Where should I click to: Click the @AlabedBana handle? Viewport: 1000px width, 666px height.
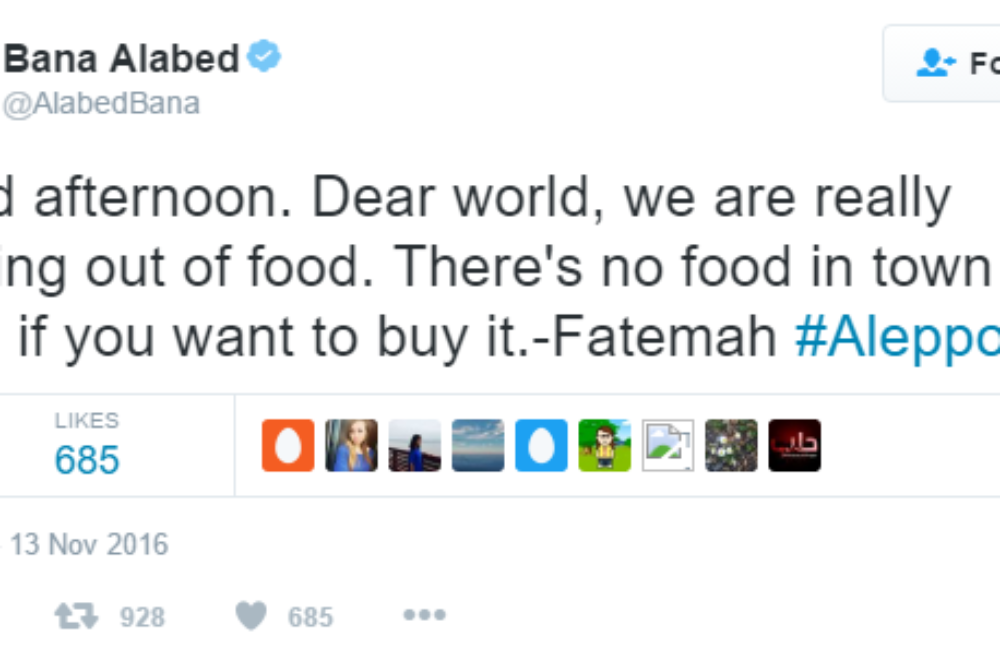[102, 103]
